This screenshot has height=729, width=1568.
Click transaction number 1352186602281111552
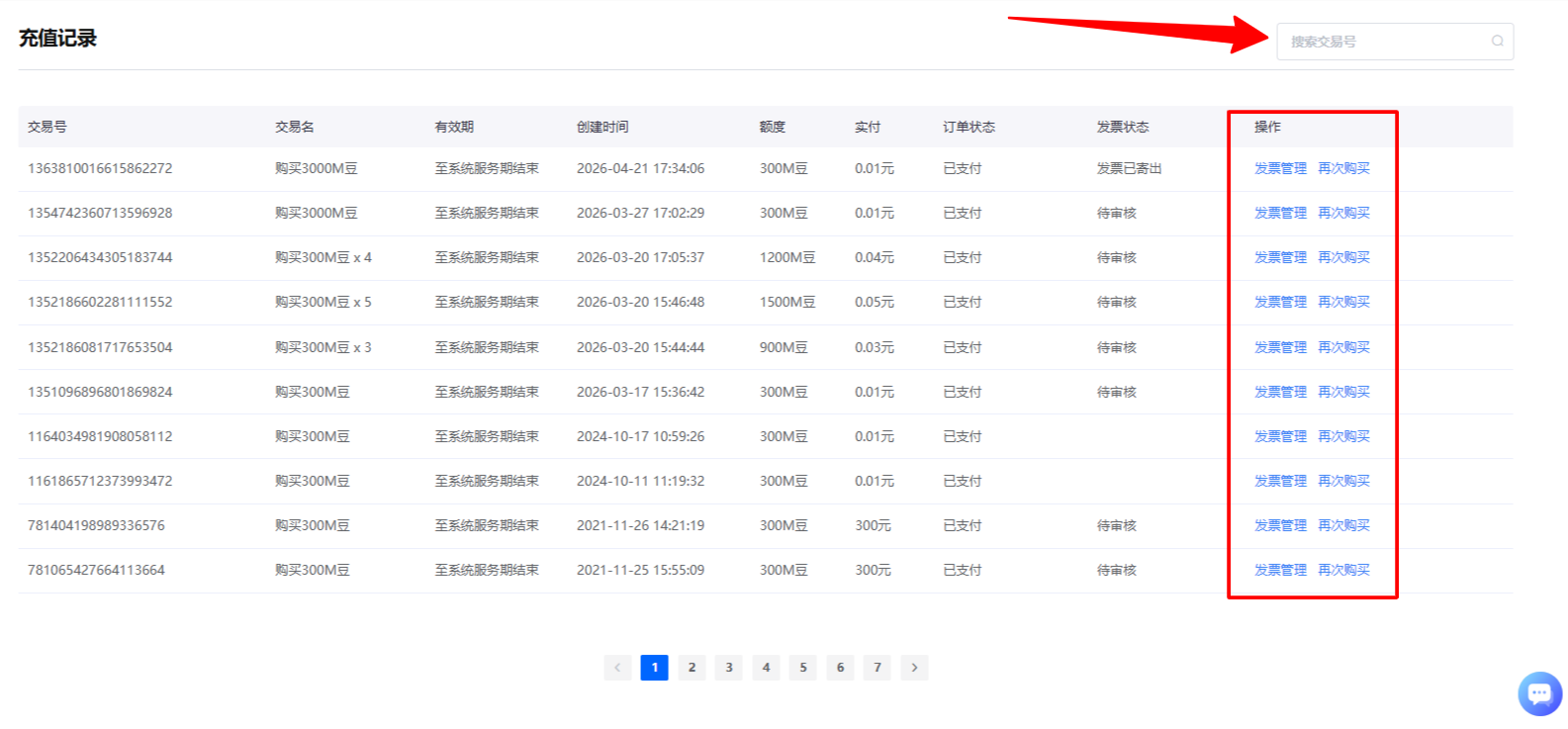pos(100,302)
